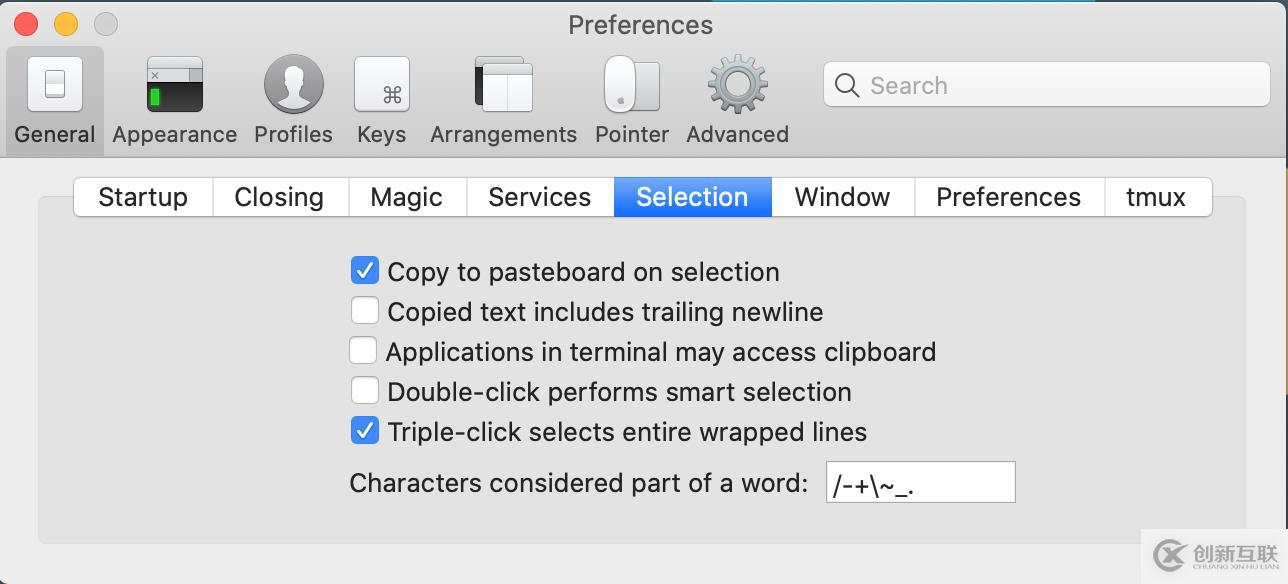Uncheck triple-click selects entire wrapped lines
Viewport: 1288px width, 584px height.
pos(365,430)
